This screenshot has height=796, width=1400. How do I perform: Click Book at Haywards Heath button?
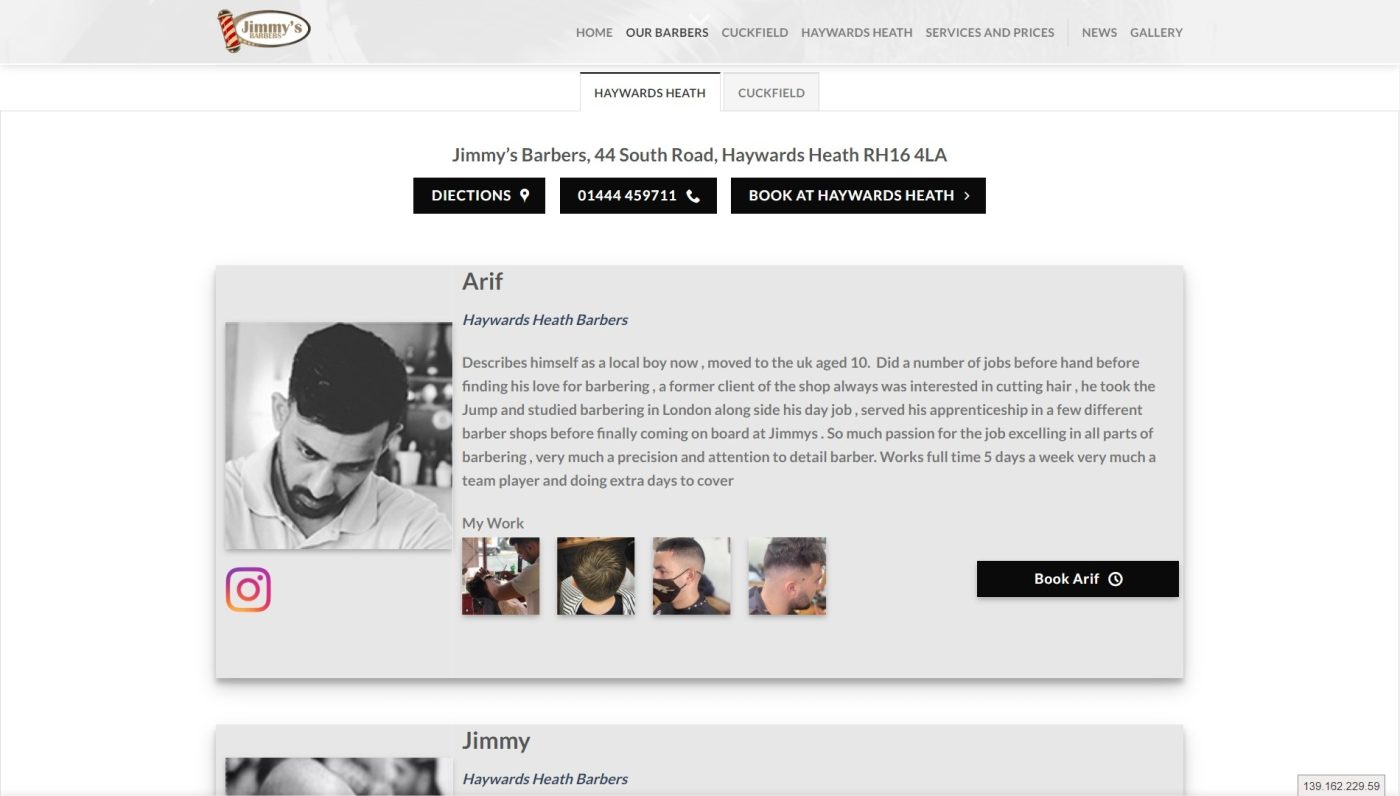[858, 196]
